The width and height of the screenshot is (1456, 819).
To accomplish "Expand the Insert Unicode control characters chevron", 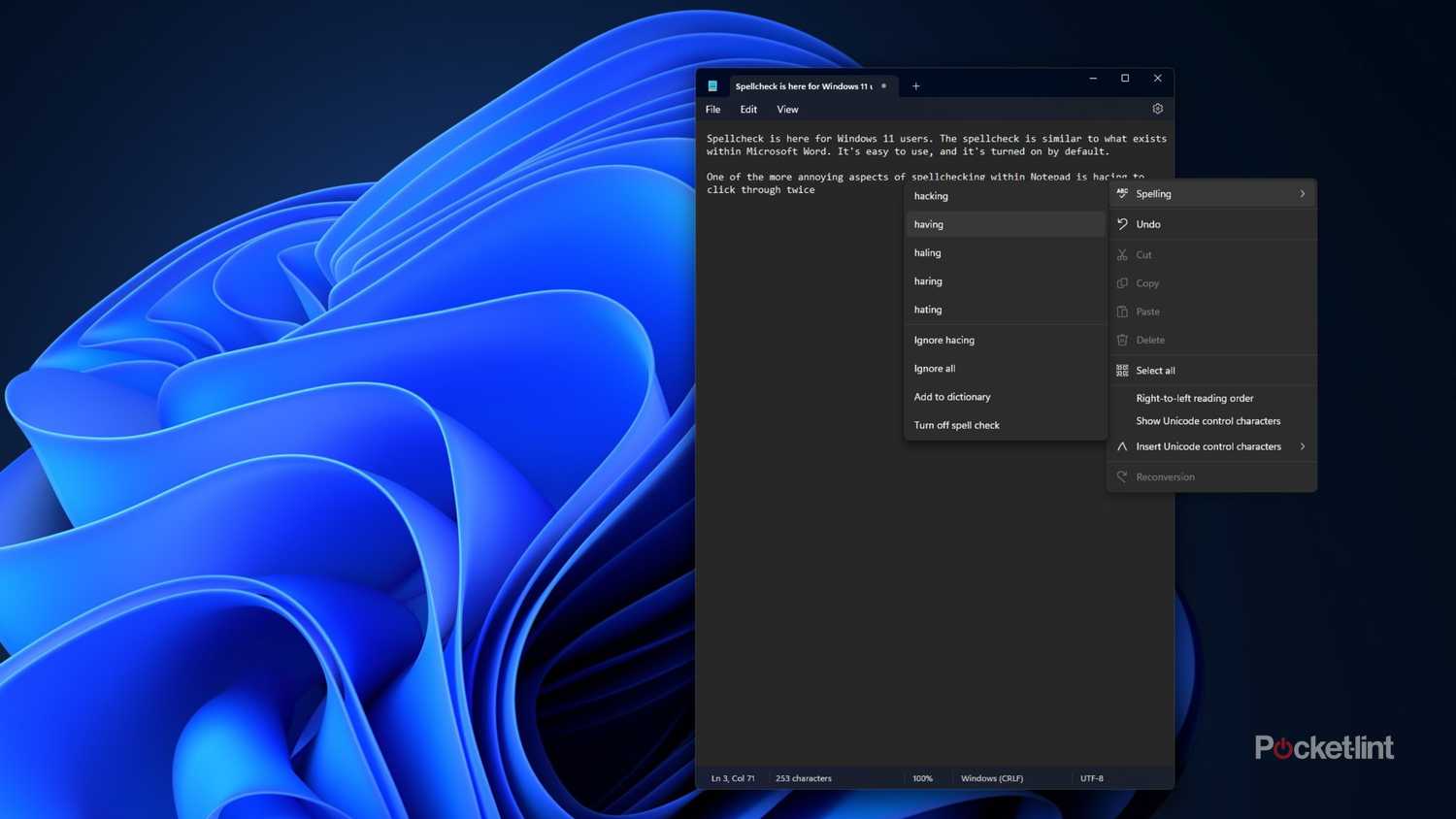I will click(x=1302, y=446).
